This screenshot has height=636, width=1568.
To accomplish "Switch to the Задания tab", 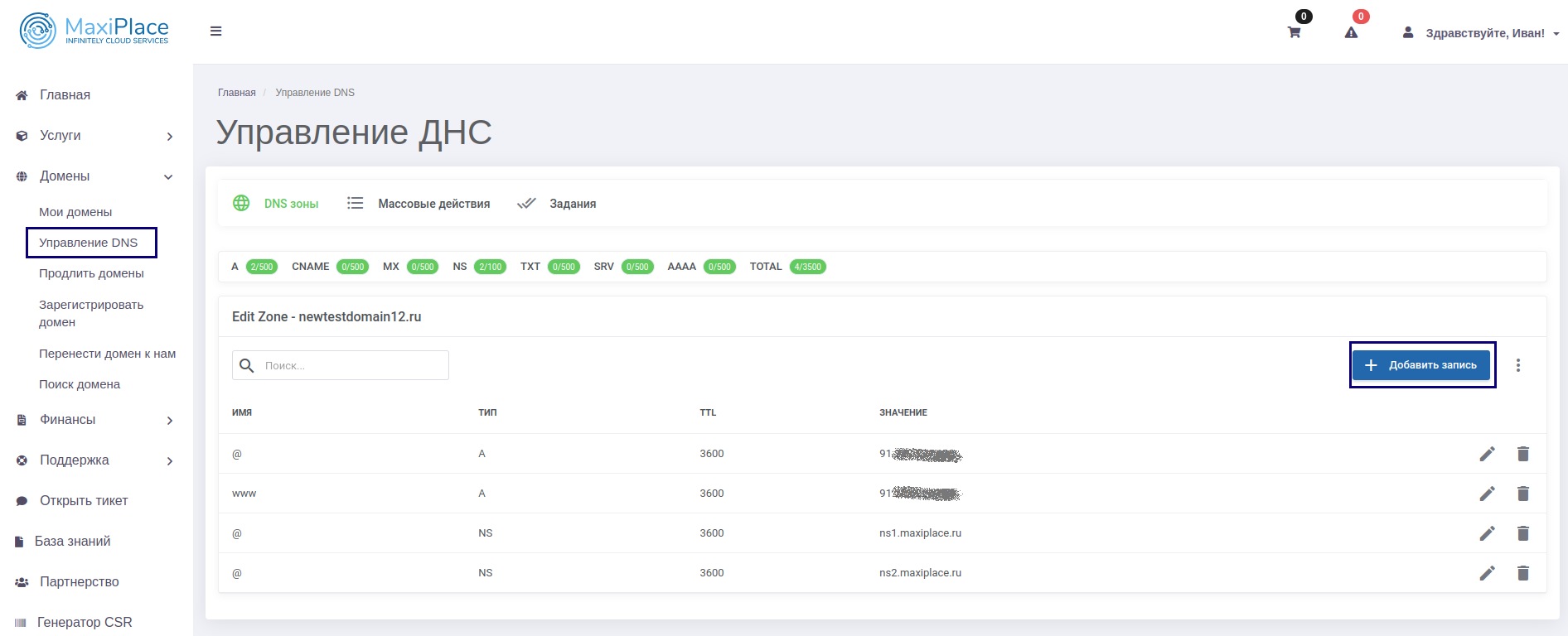I will pos(573,204).
